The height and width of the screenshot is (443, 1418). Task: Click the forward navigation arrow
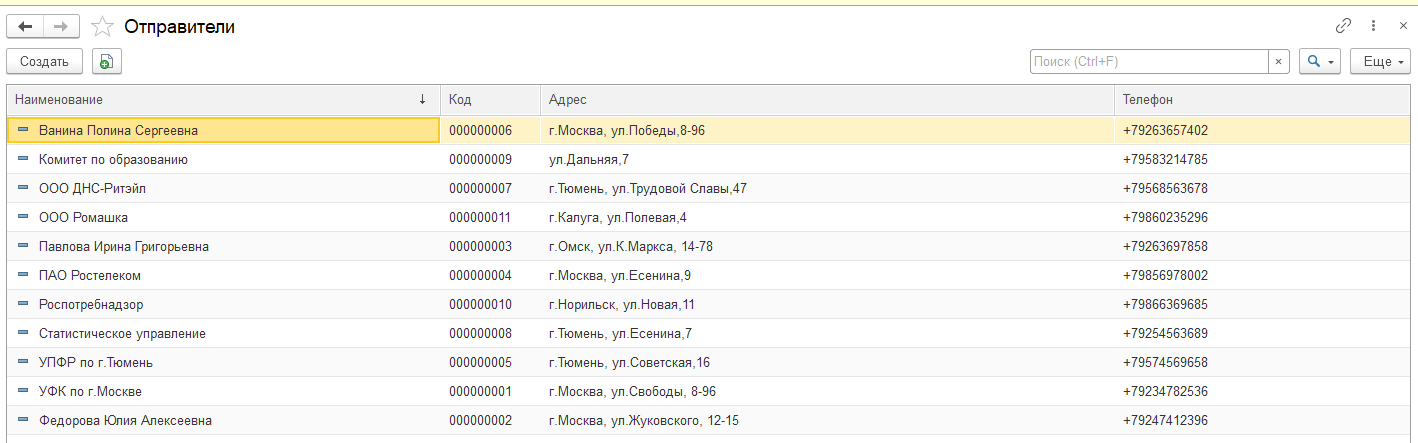(x=61, y=27)
